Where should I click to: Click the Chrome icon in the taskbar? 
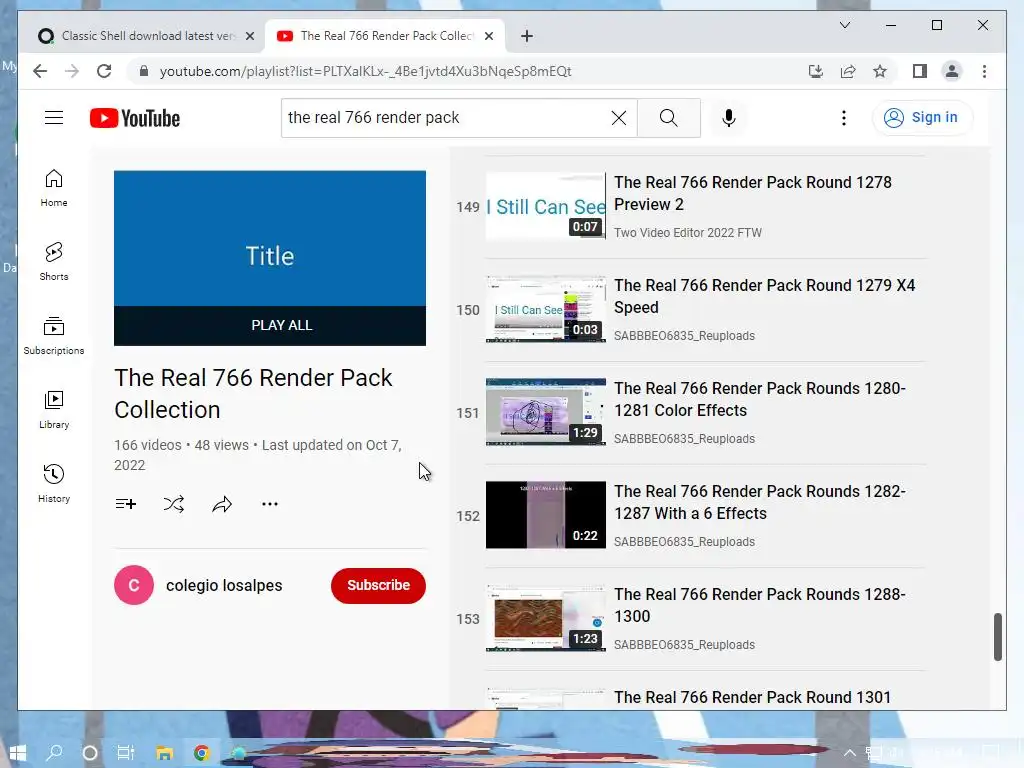click(x=202, y=753)
